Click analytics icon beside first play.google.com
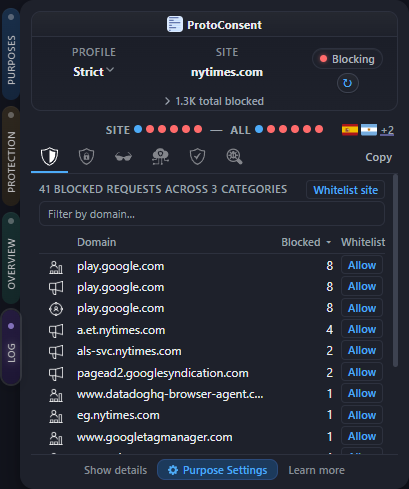 pyautogui.click(x=56, y=267)
